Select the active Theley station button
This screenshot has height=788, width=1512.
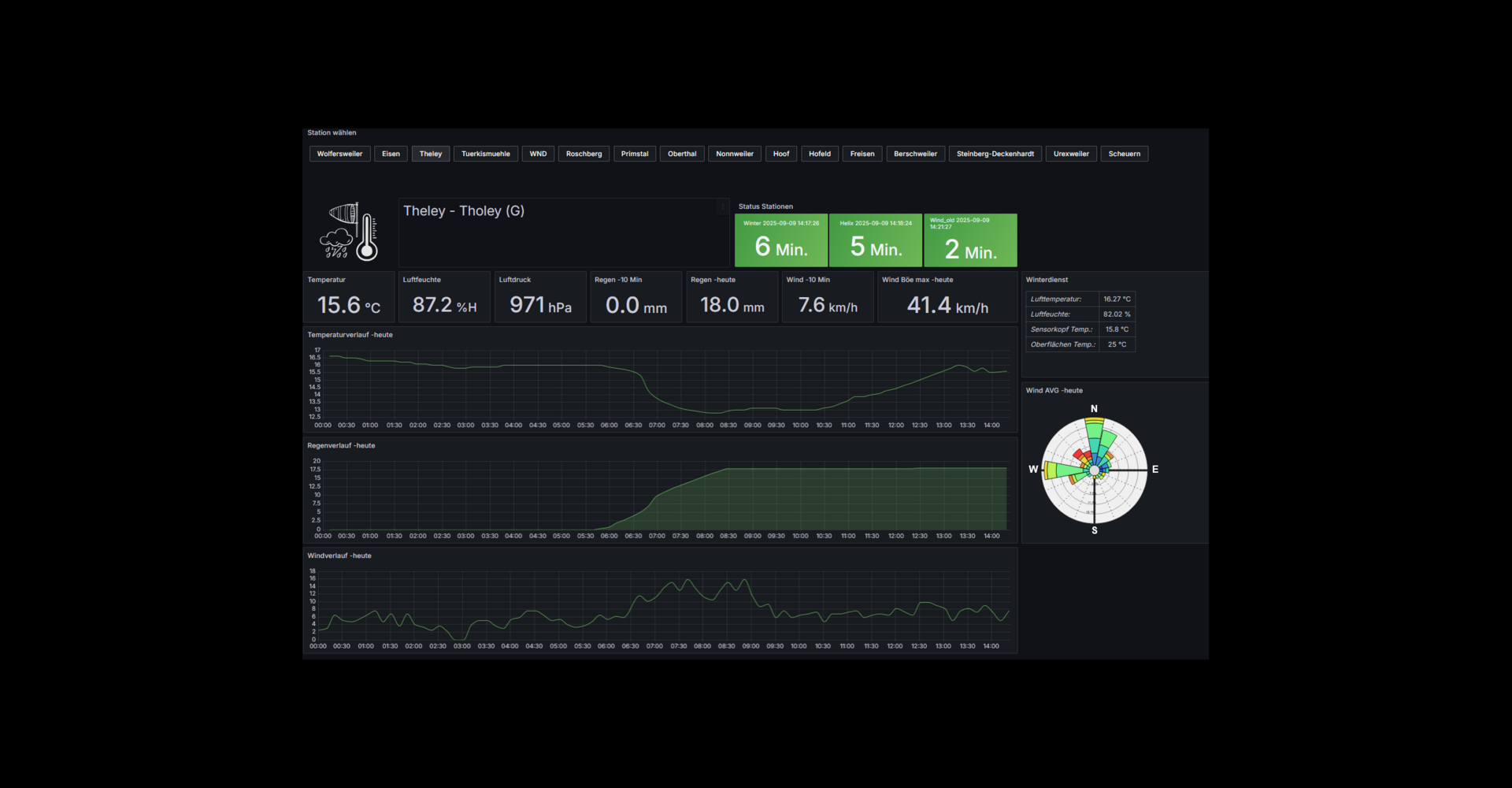coord(431,154)
